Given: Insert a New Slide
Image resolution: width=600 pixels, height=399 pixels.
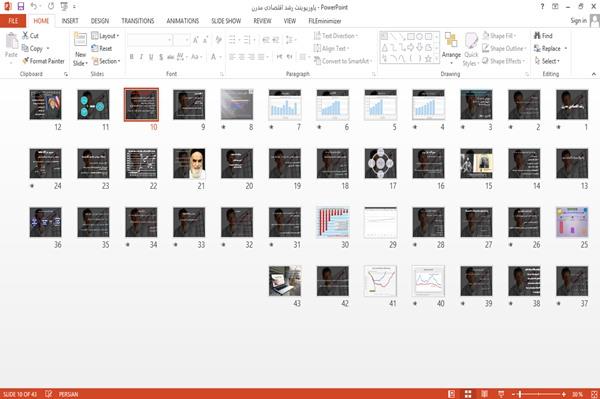Looking at the screenshot, I should 80,49.
